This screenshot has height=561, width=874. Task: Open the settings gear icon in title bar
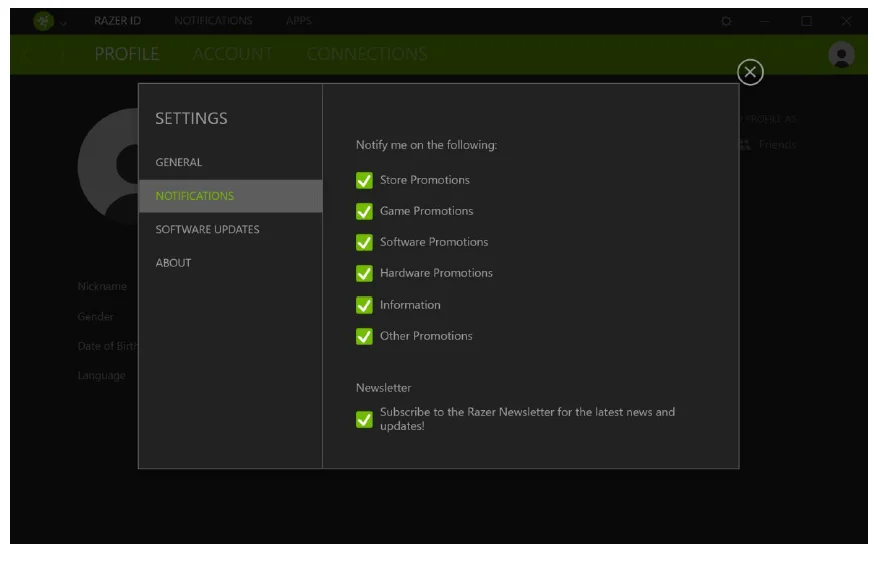point(726,21)
